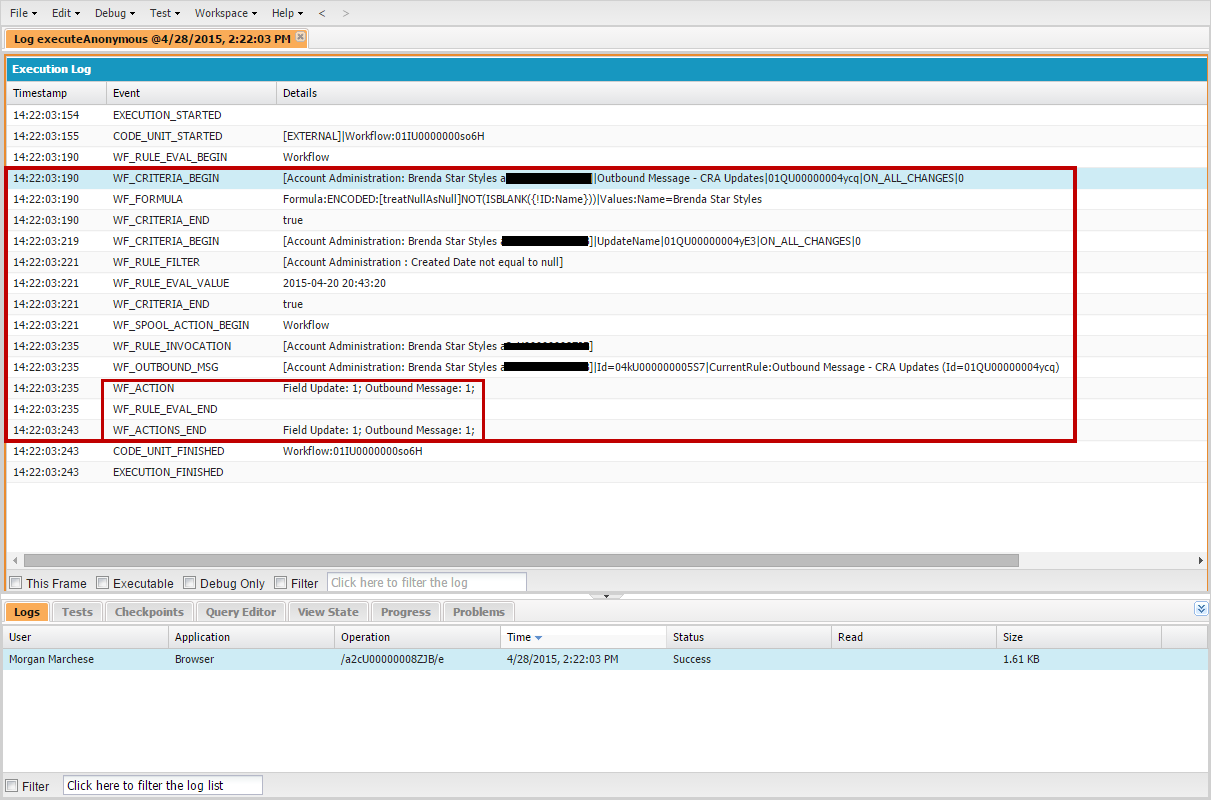Select the EXECUTION_STARTED log row
This screenshot has height=800, width=1211.
pos(606,115)
